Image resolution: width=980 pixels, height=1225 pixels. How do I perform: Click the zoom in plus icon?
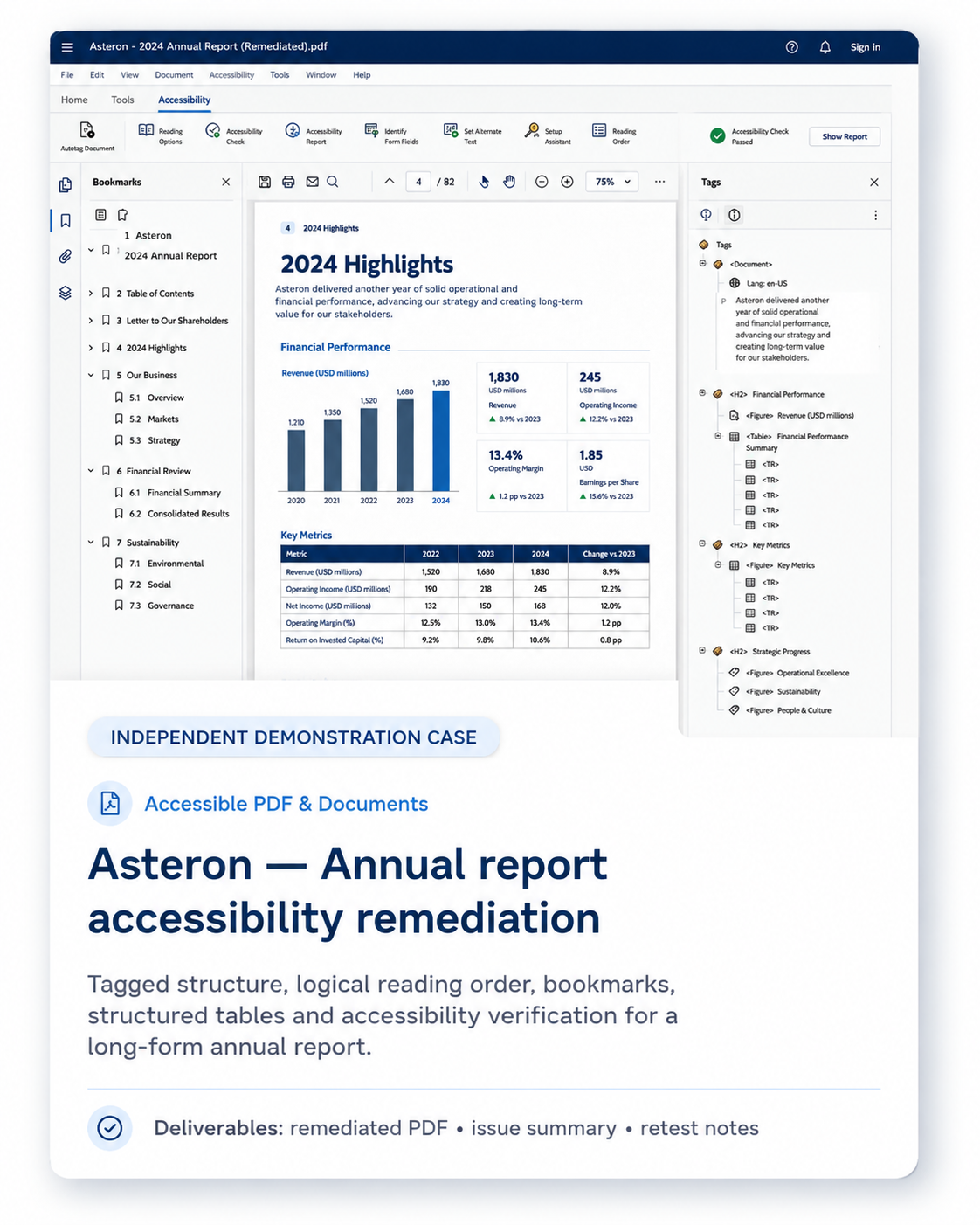coord(567,182)
